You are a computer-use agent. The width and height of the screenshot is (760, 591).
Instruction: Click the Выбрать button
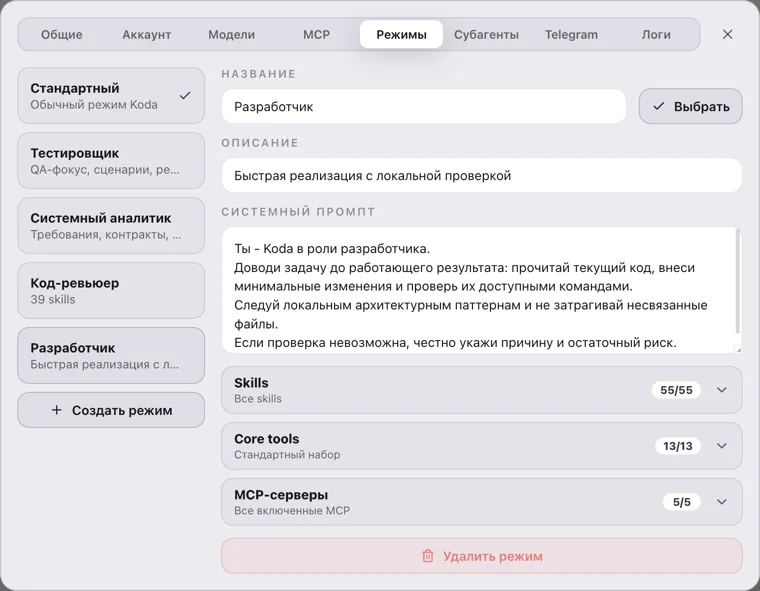(691, 106)
